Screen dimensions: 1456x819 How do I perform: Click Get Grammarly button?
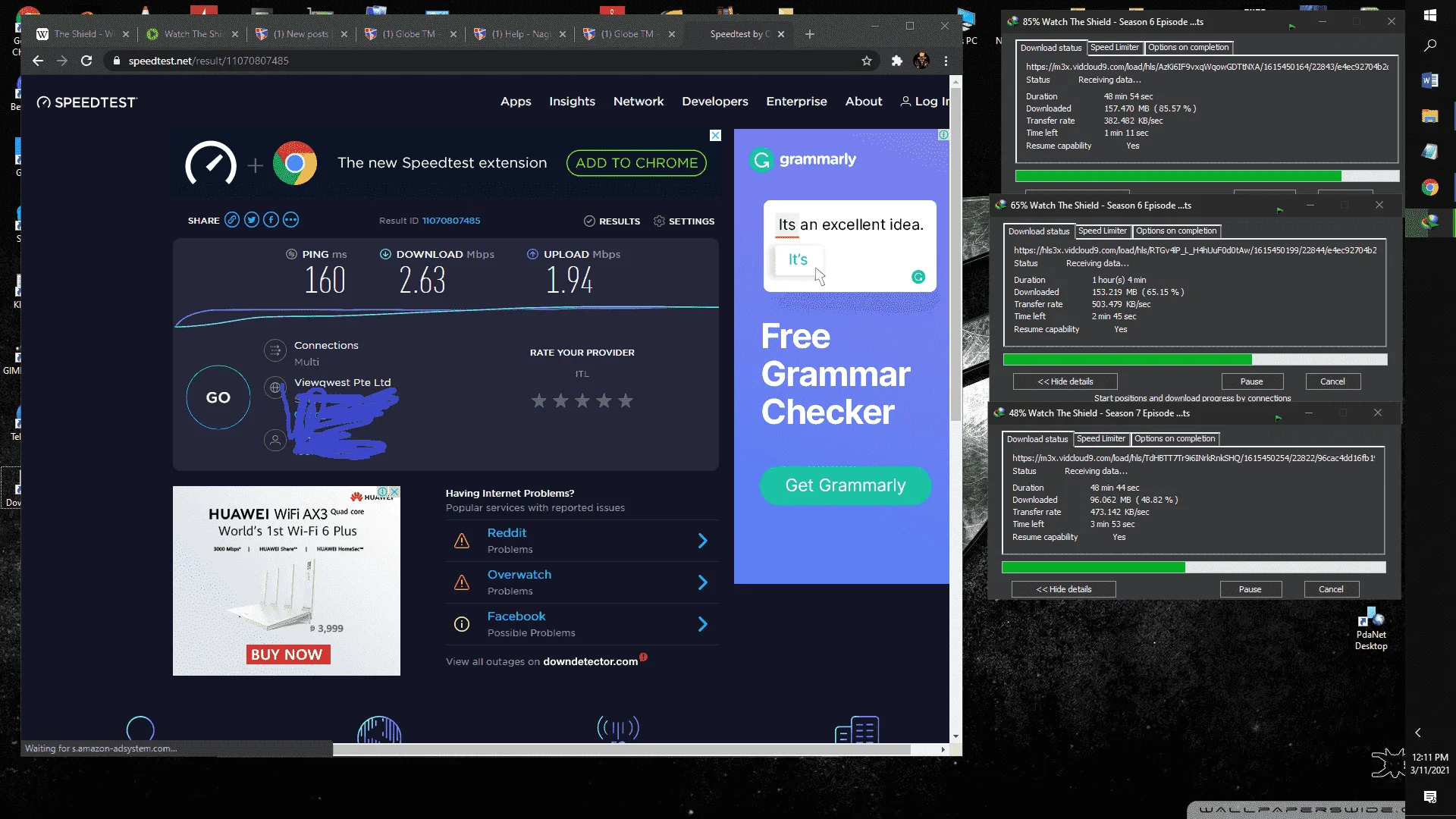point(846,485)
